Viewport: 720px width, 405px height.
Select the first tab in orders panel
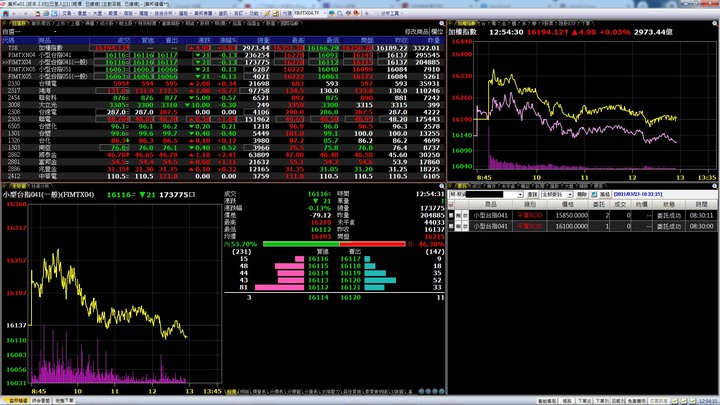point(462,186)
